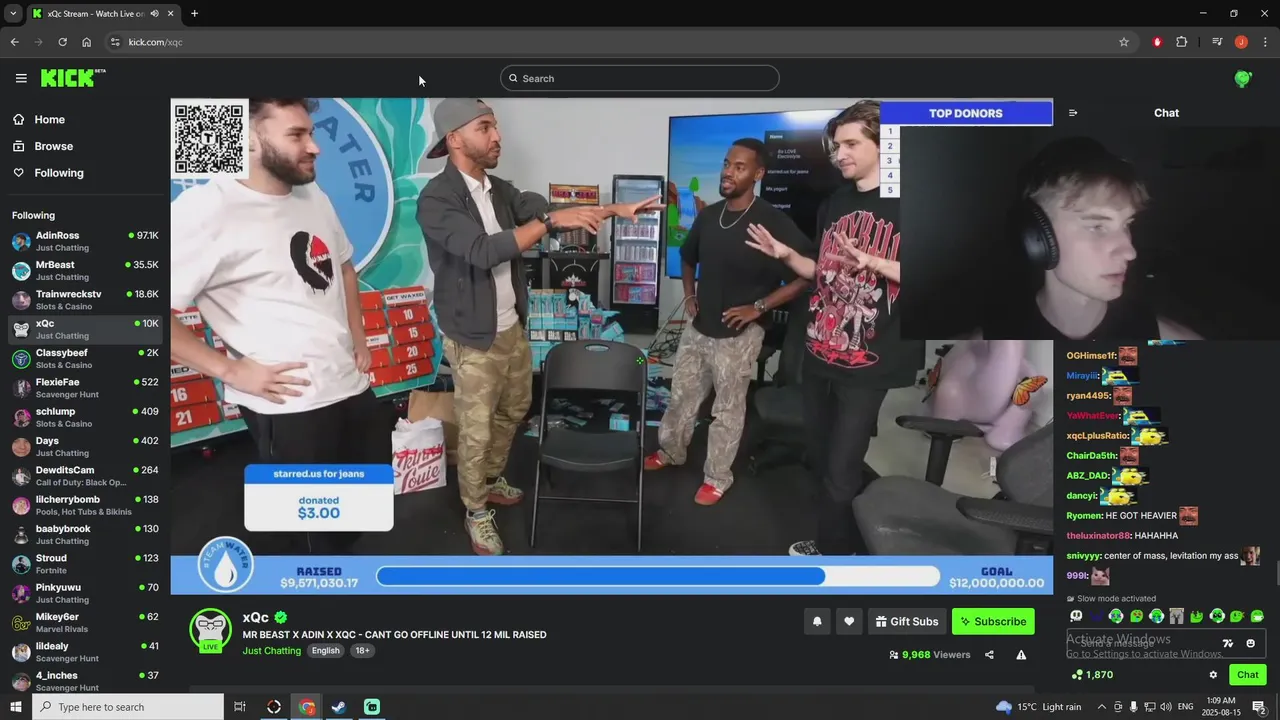Screen dimensions: 1280x720
Task: Open the tab search dropdown
Action: pos(13,14)
